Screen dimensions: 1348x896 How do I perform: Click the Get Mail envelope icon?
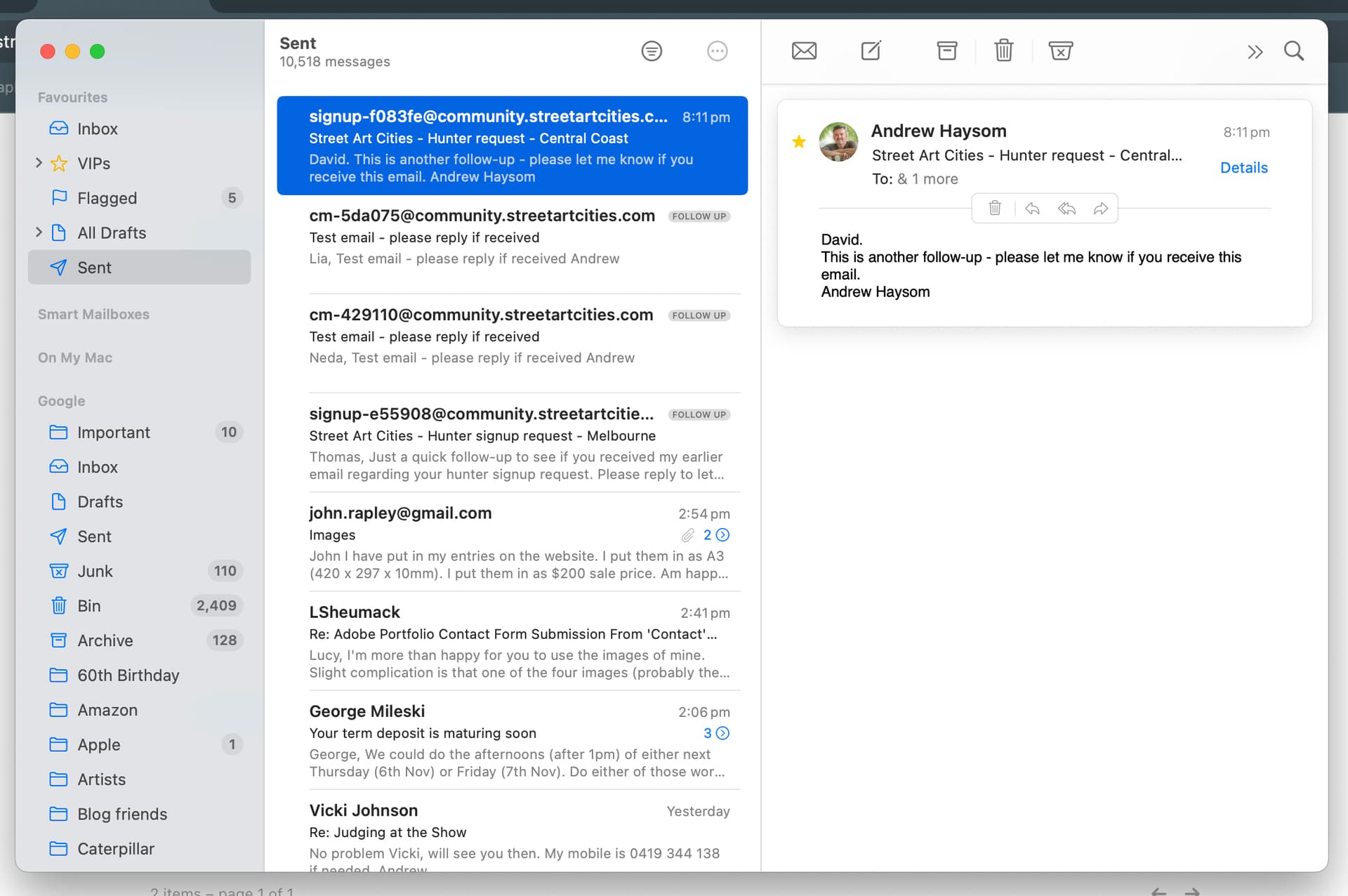pos(804,51)
